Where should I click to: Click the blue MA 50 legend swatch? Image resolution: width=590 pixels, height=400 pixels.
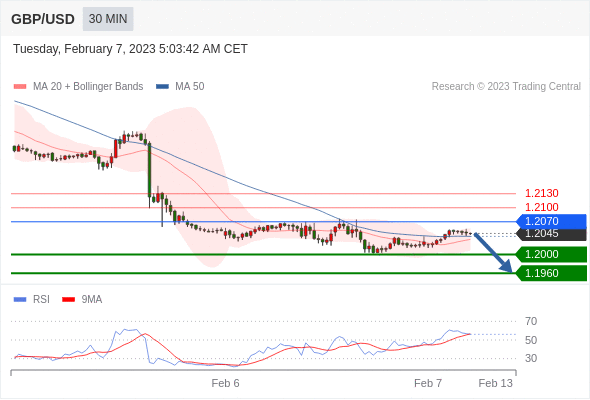pyautogui.click(x=162, y=87)
